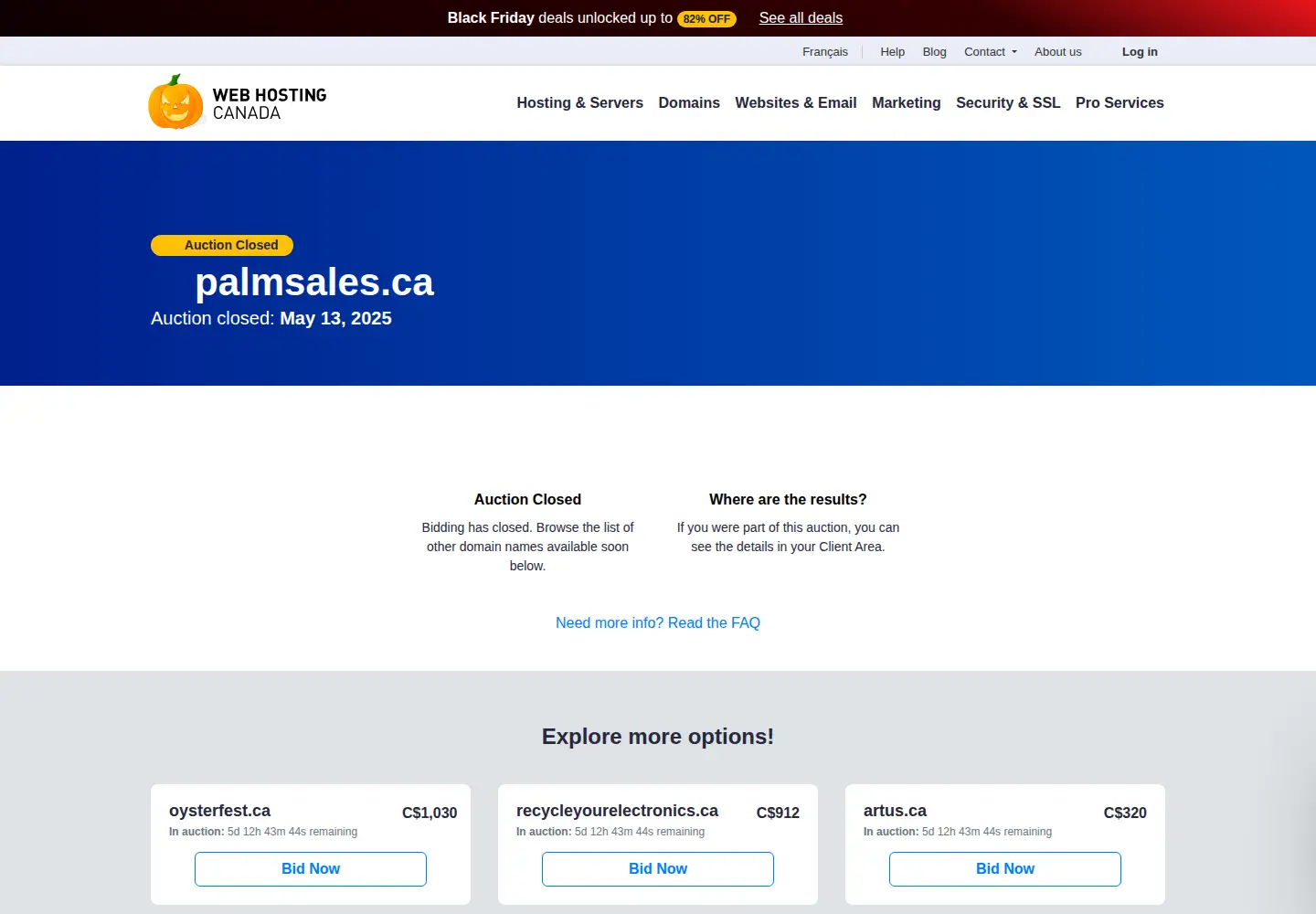Bid Now on recycleyourelectronics.ca

pos(658,869)
